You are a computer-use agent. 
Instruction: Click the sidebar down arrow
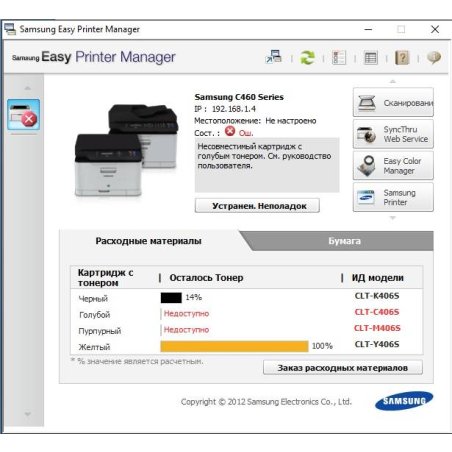point(28,414)
